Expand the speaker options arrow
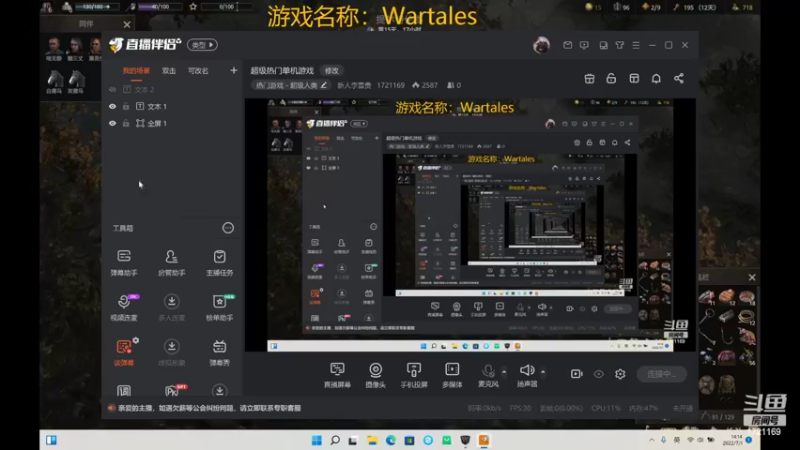Screen dimensions: 800x450 (543, 371)
